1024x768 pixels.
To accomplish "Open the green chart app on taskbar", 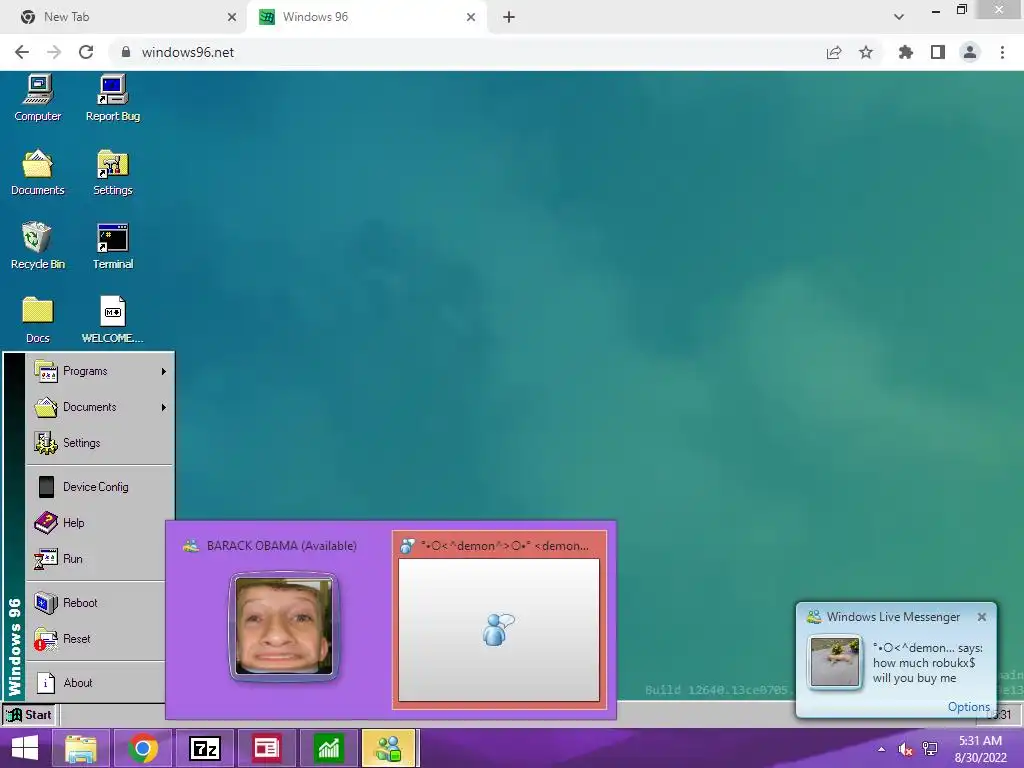I will pyautogui.click(x=328, y=748).
